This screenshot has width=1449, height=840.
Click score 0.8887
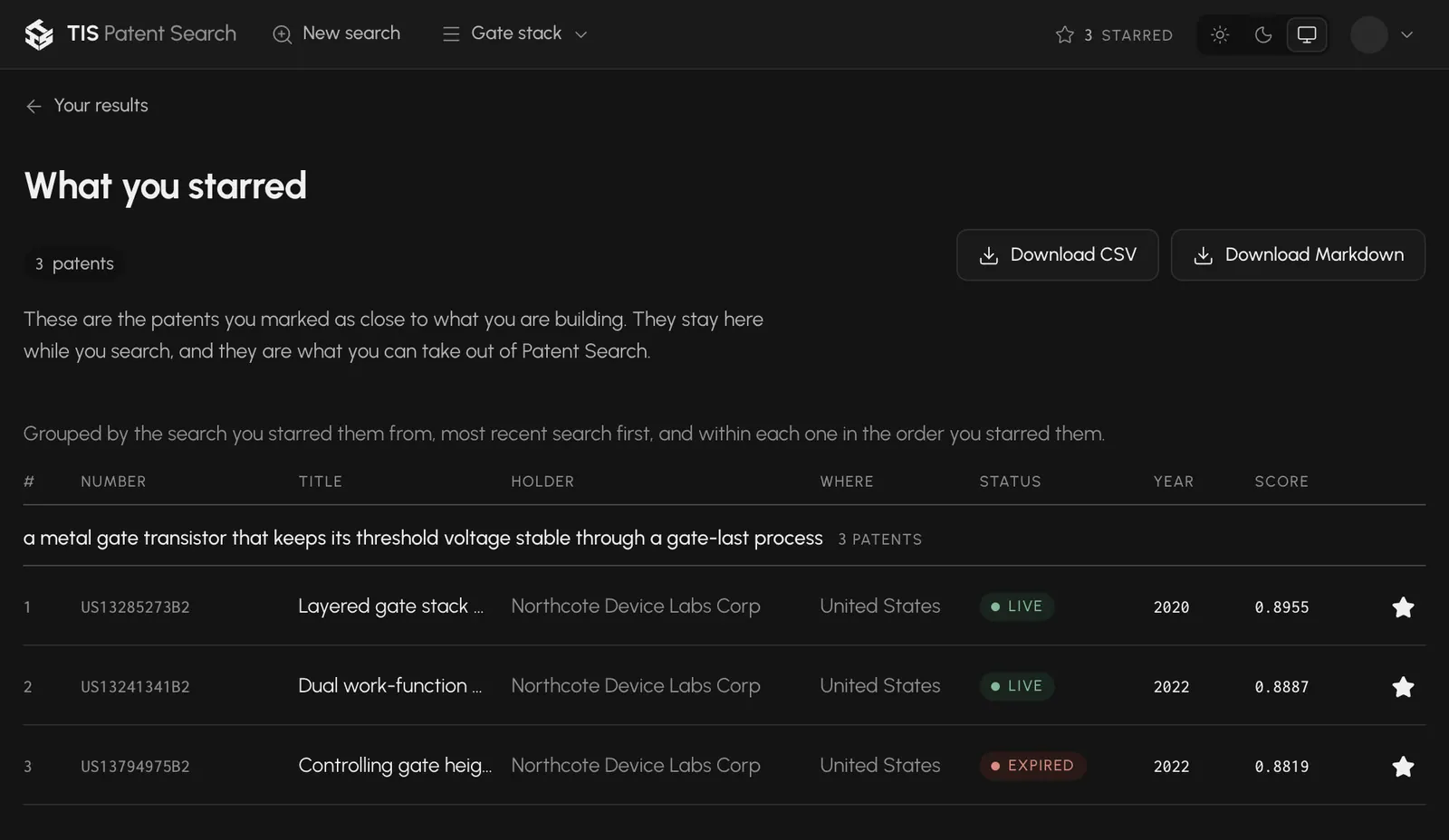click(1281, 687)
